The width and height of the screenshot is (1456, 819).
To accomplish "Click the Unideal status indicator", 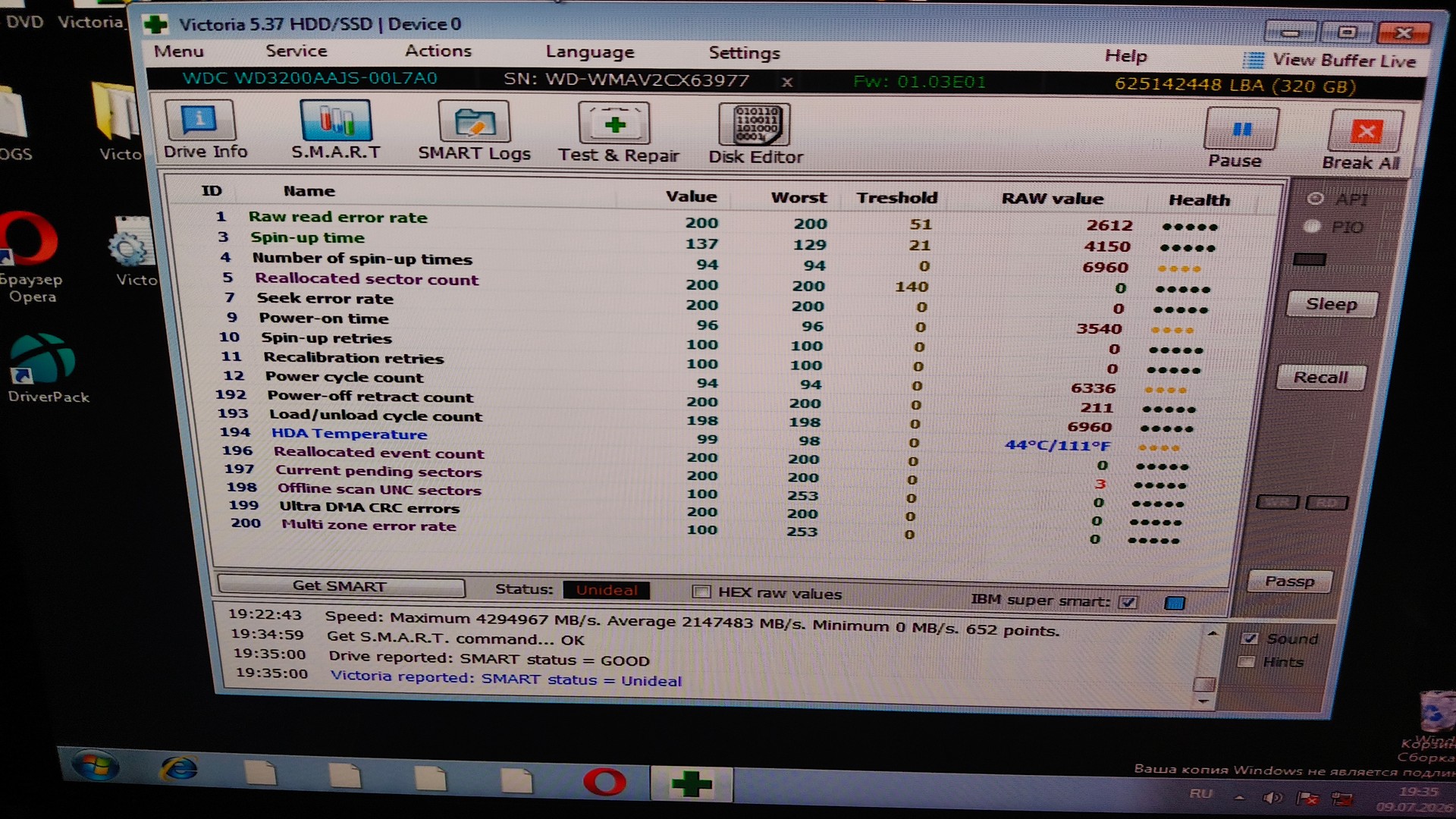I will pos(607,591).
